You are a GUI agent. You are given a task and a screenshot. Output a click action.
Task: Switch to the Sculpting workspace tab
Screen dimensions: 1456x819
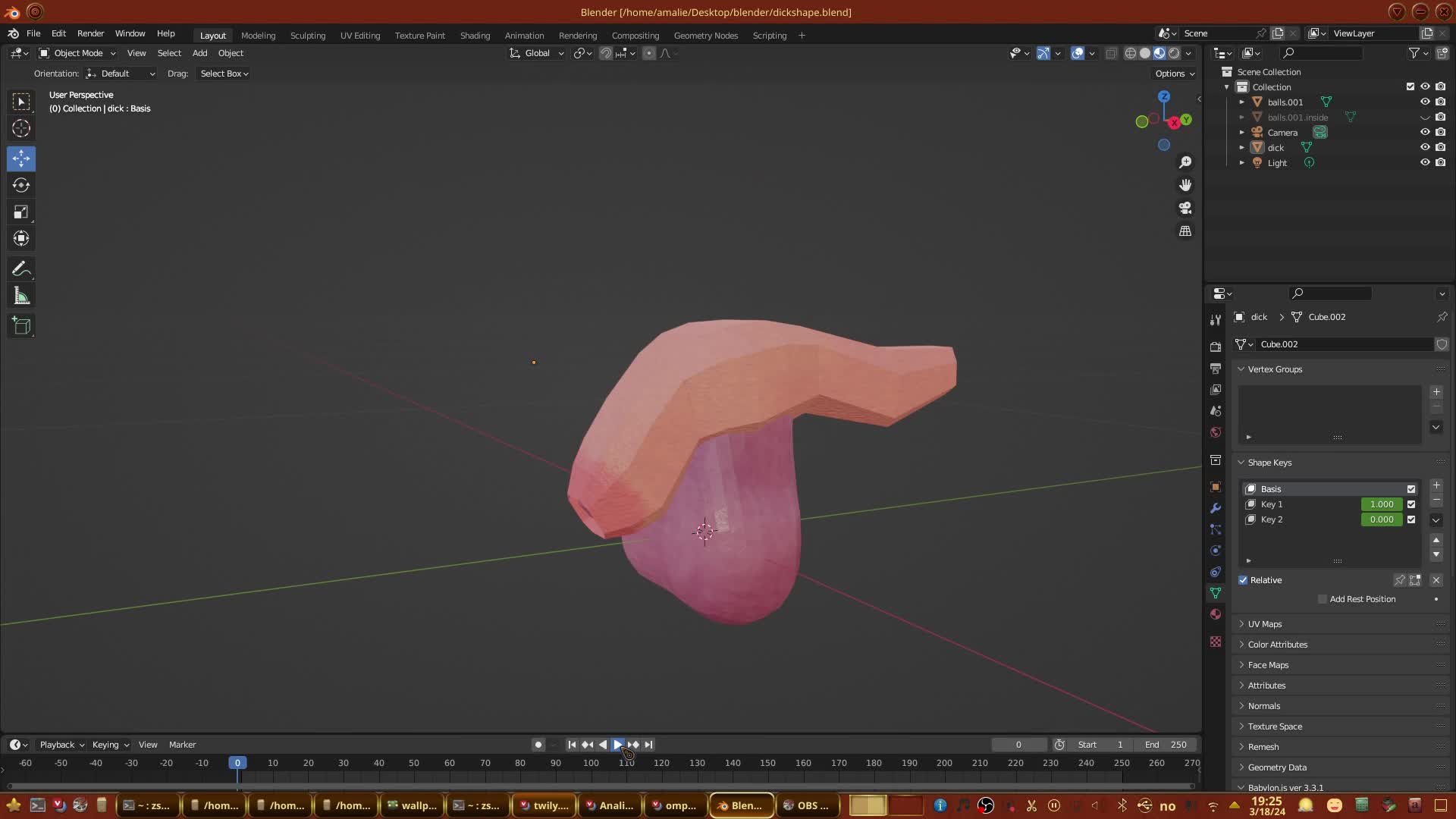pos(307,36)
